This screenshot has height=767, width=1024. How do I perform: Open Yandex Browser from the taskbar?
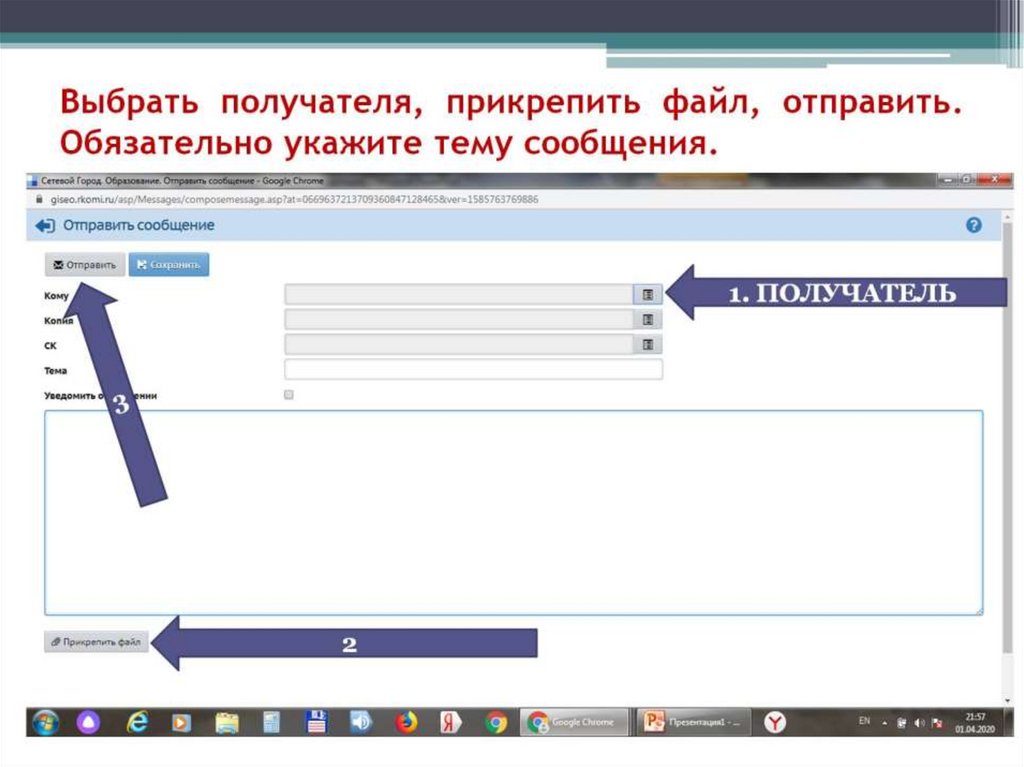point(774,719)
